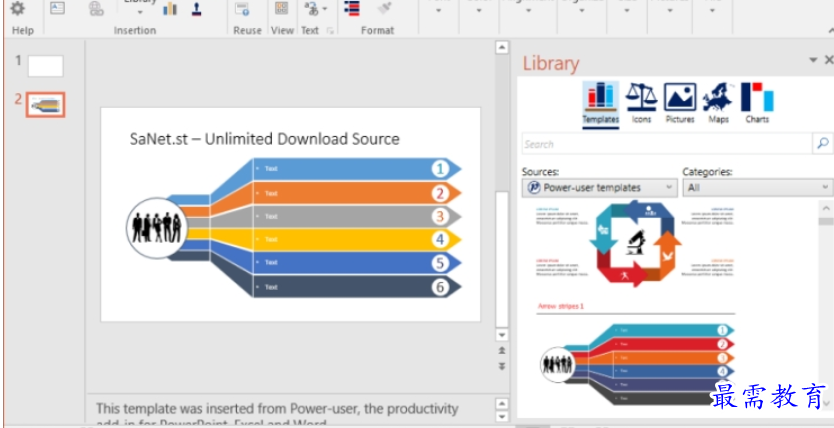Image resolution: width=834 pixels, height=428 pixels.
Task: Click the Arrow stripes 1 template preview
Action: 638,364
